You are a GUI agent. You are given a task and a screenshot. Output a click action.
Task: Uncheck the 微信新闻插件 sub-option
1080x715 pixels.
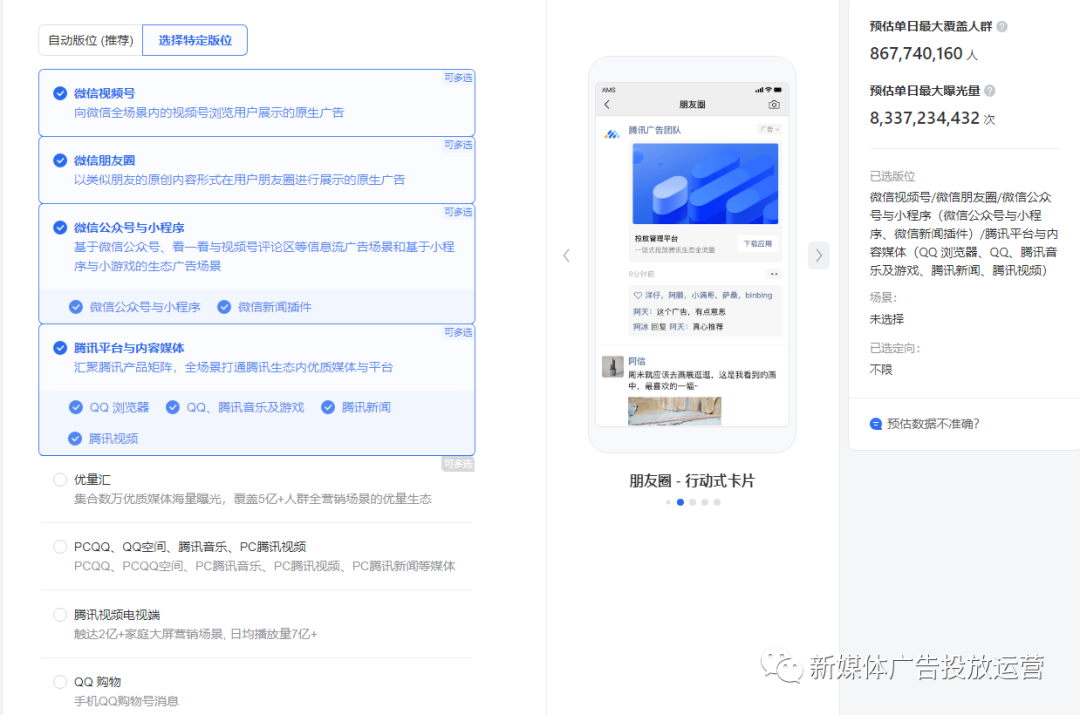tap(224, 307)
